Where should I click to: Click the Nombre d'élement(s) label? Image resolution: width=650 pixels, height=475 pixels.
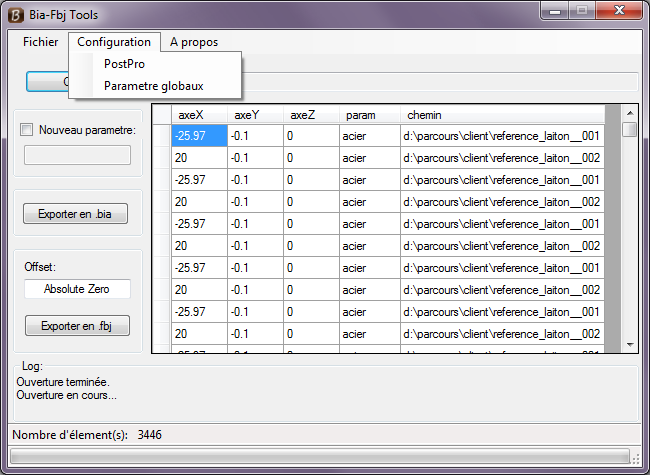click(70, 435)
